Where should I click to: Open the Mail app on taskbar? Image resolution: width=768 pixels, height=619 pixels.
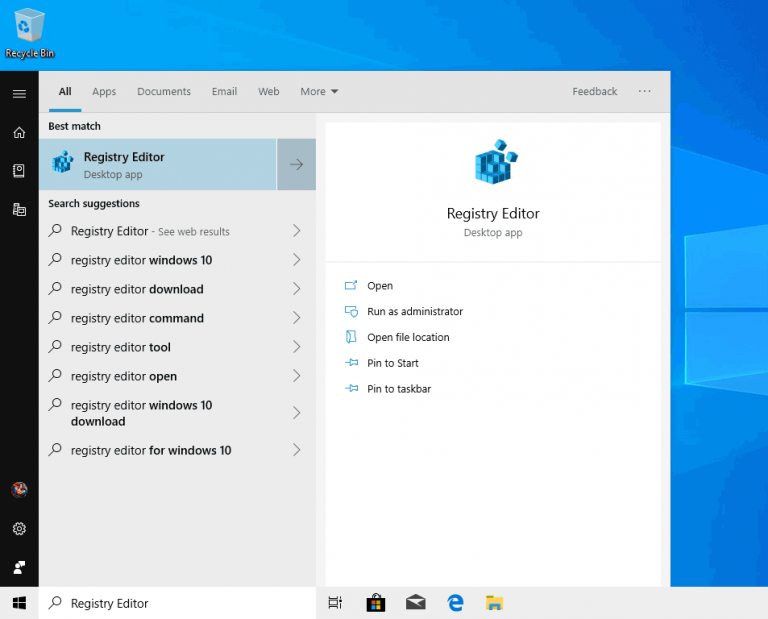click(x=415, y=603)
